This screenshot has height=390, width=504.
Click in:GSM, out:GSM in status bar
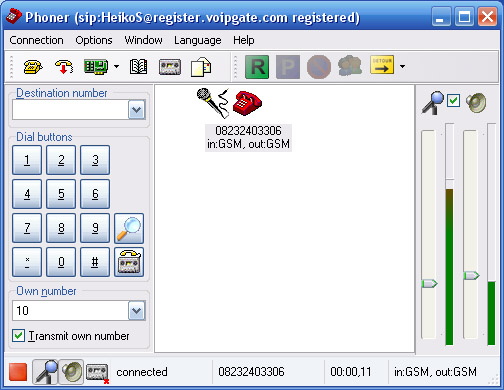(x=435, y=372)
